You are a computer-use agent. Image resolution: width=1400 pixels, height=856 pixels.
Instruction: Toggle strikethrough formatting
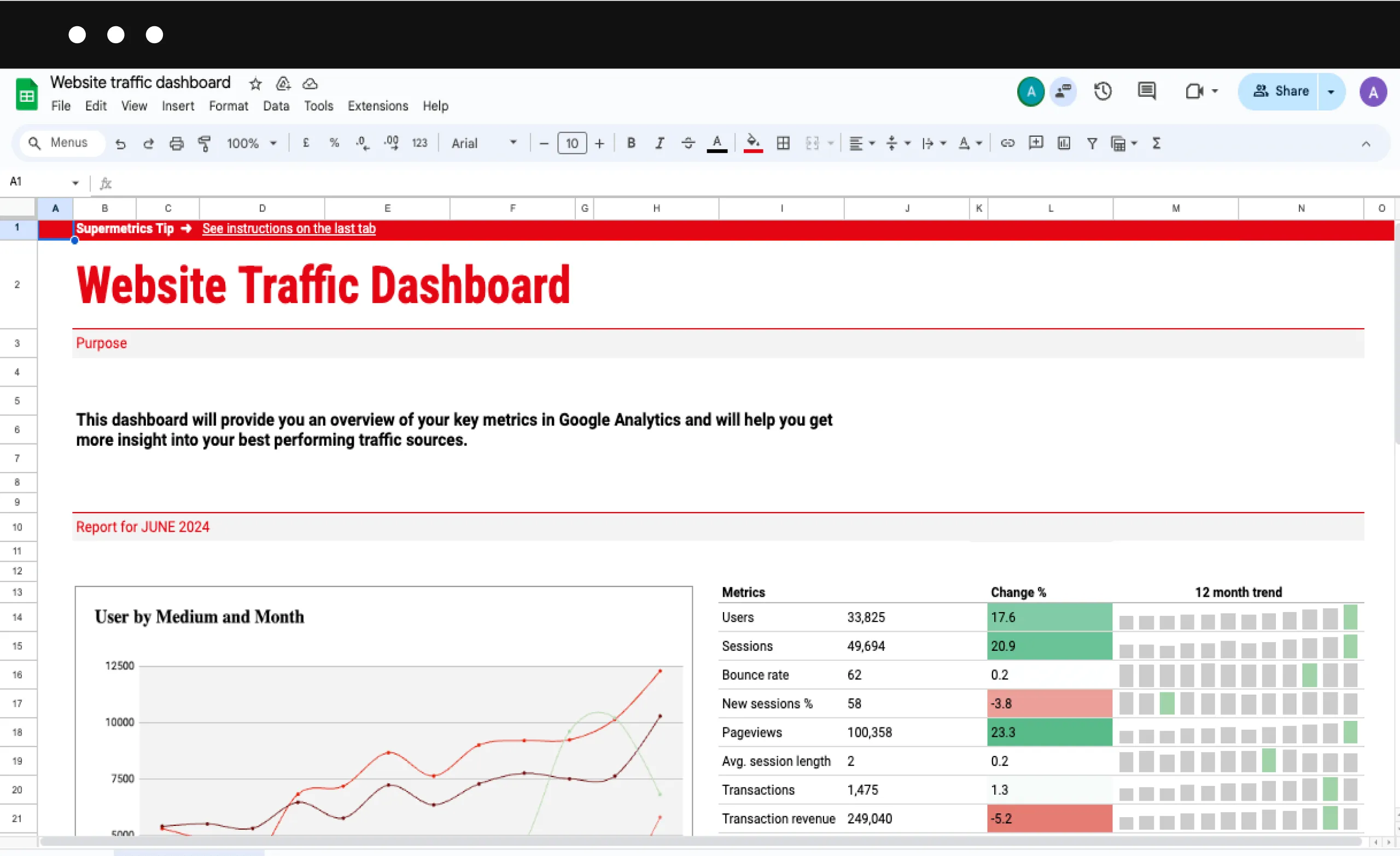click(x=687, y=143)
